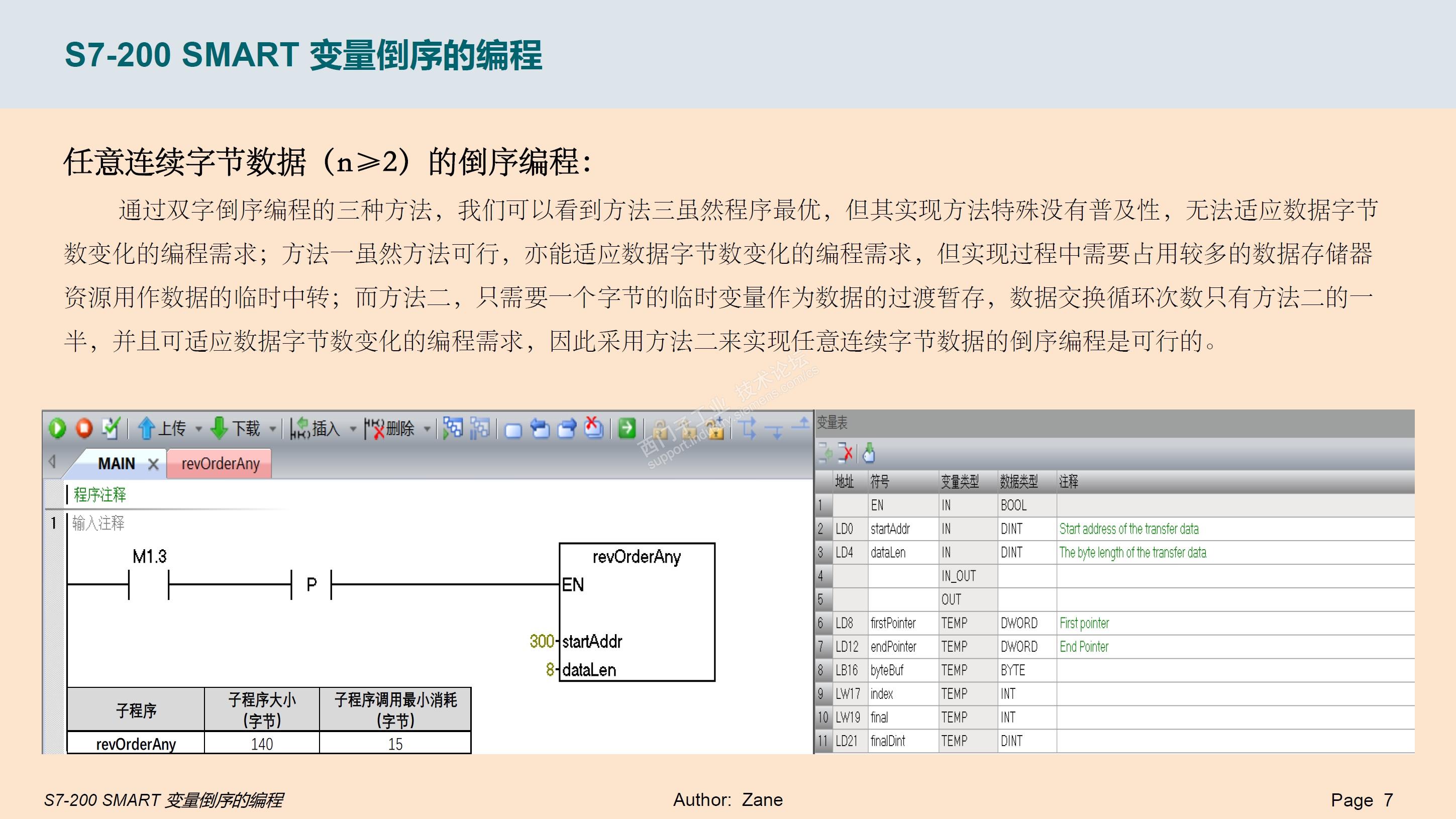Screen dimensions: 1456x819
Task: Click the download icon in variable table toolbar
Action: point(869,453)
